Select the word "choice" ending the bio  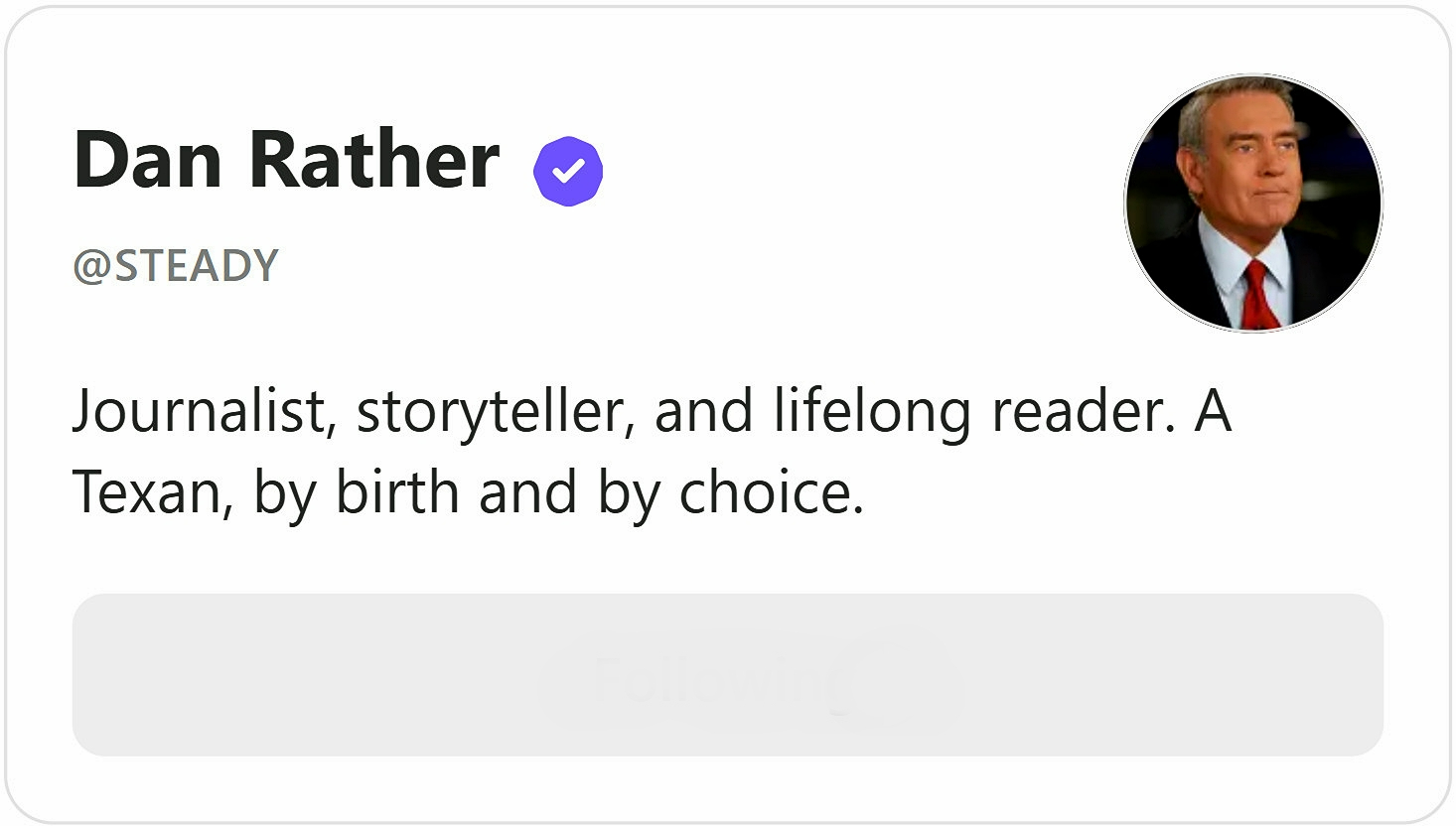click(765, 492)
